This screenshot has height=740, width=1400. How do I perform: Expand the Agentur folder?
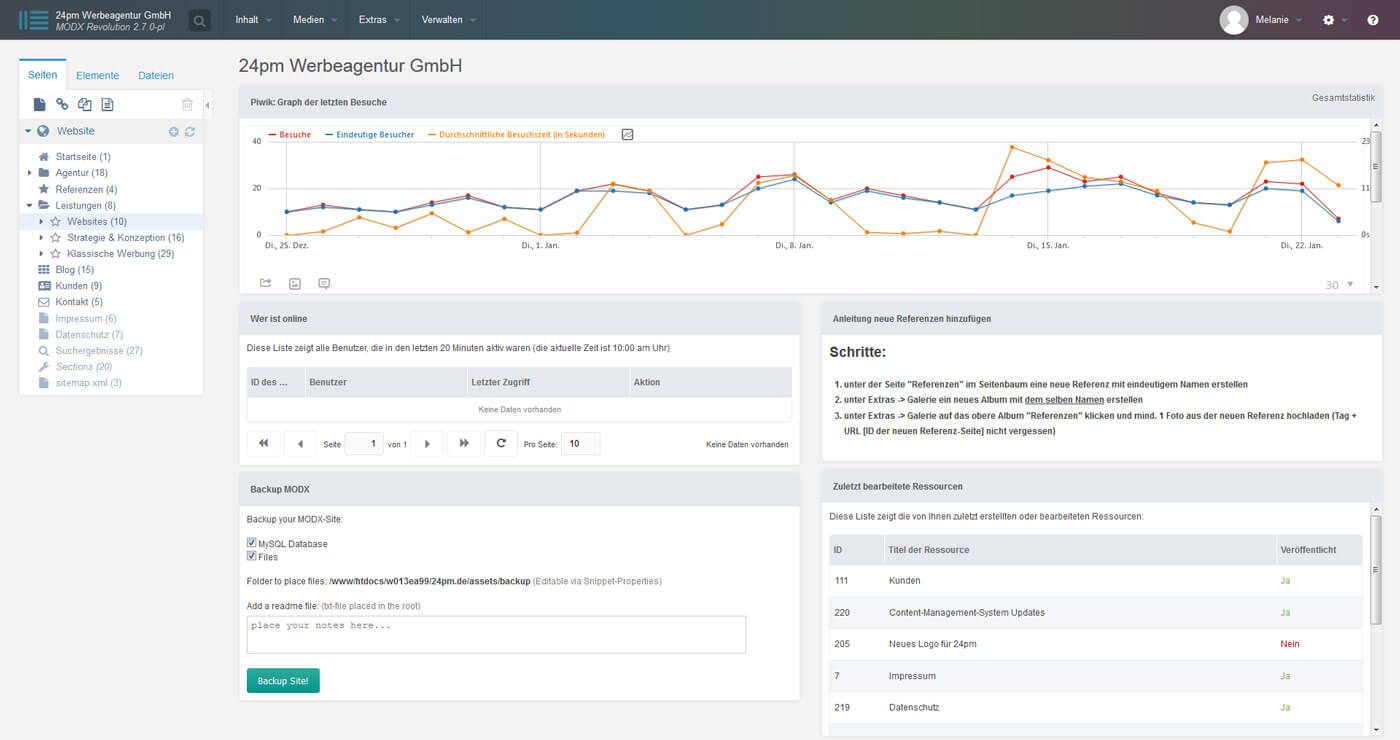point(30,173)
